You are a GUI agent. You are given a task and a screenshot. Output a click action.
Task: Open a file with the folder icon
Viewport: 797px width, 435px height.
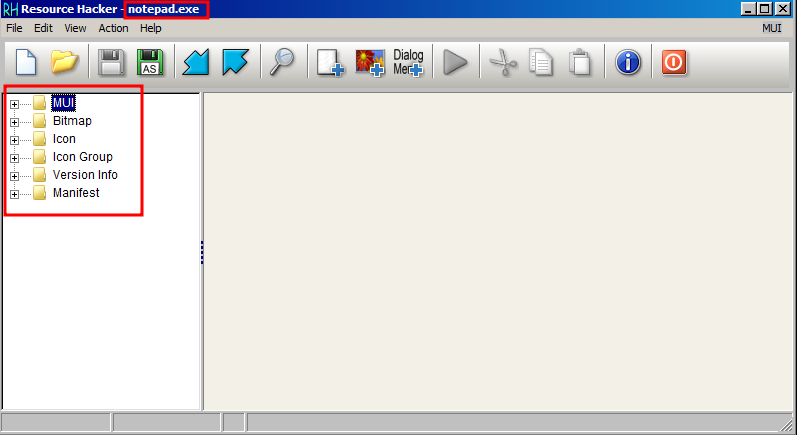65,62
